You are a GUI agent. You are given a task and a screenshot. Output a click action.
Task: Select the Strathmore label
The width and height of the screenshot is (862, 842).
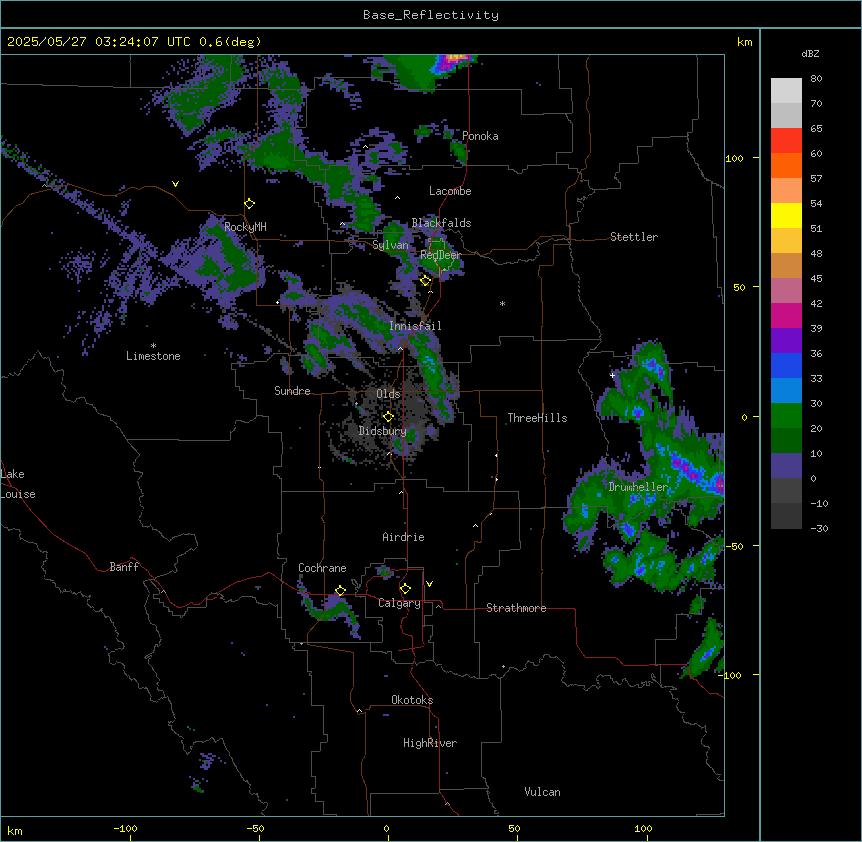point(516,608)
